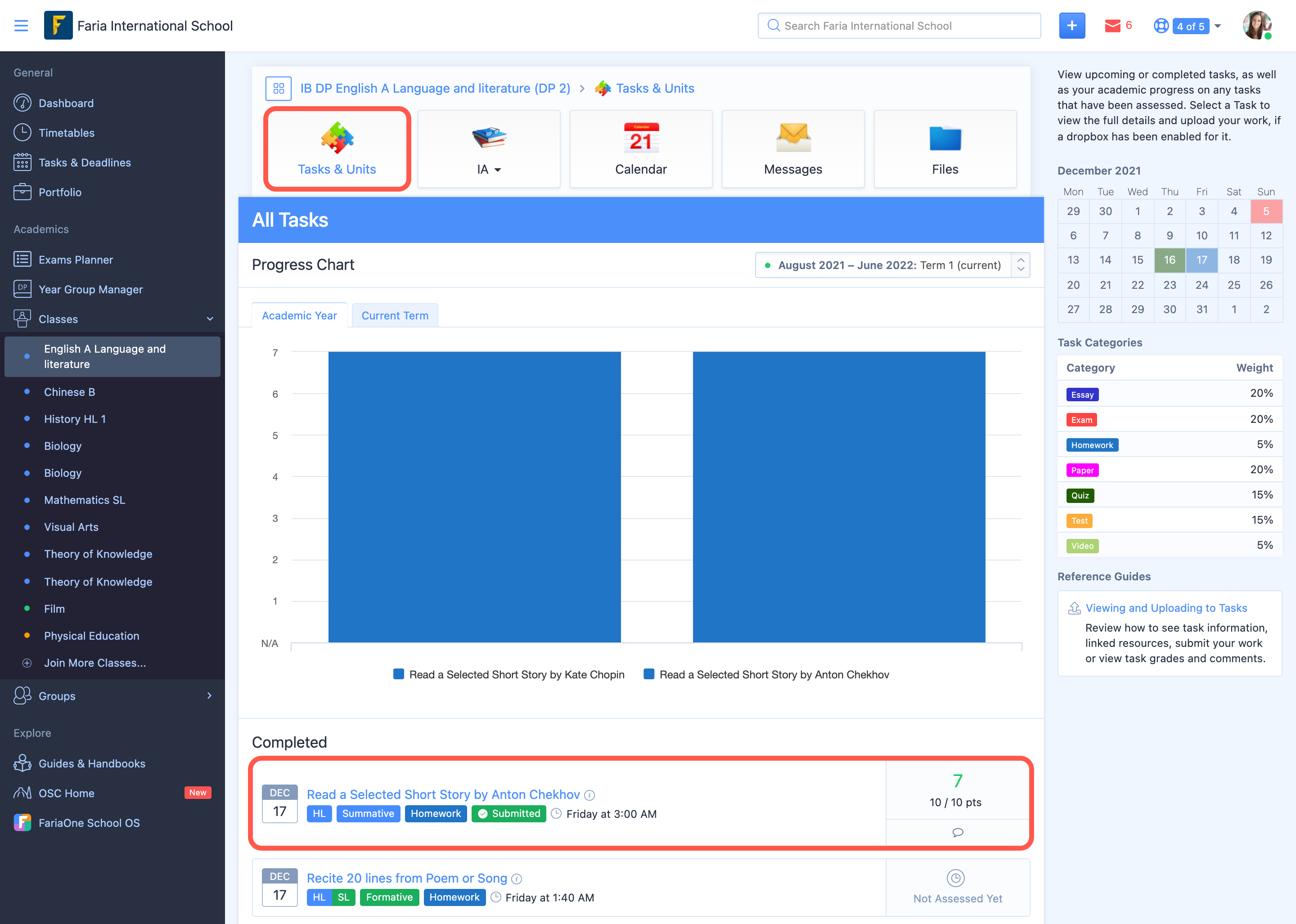
Task: Click the help lifebuoy icon
Action: (1161, 26)
